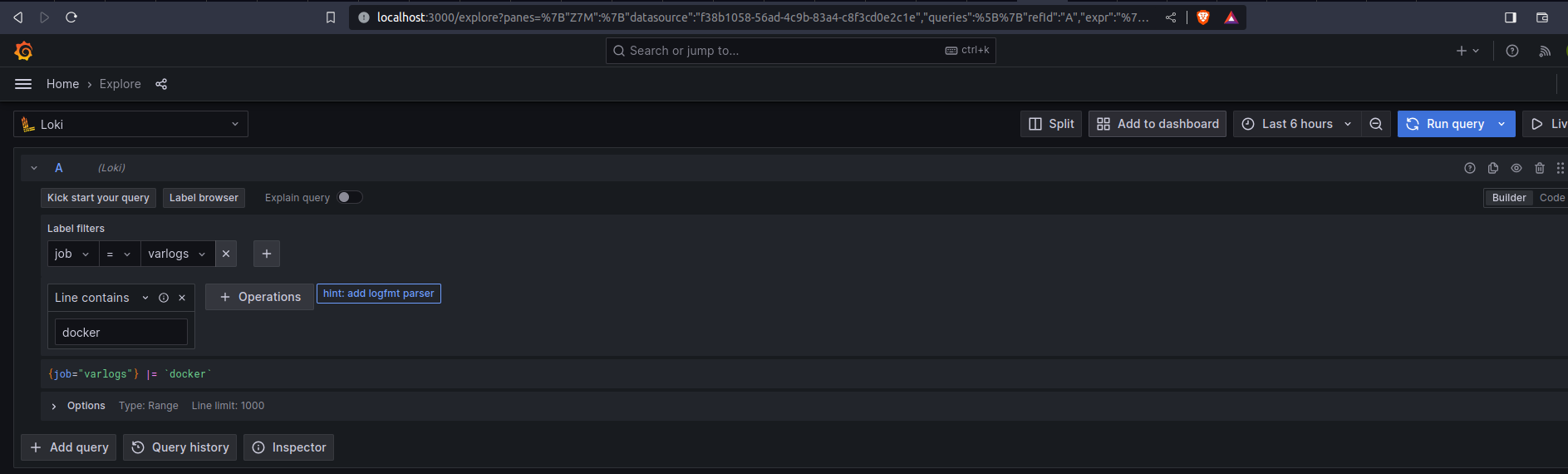Toggle query A visibility eye icon
This screenshot has width=1568, height=474.
tap(1516, 168)
